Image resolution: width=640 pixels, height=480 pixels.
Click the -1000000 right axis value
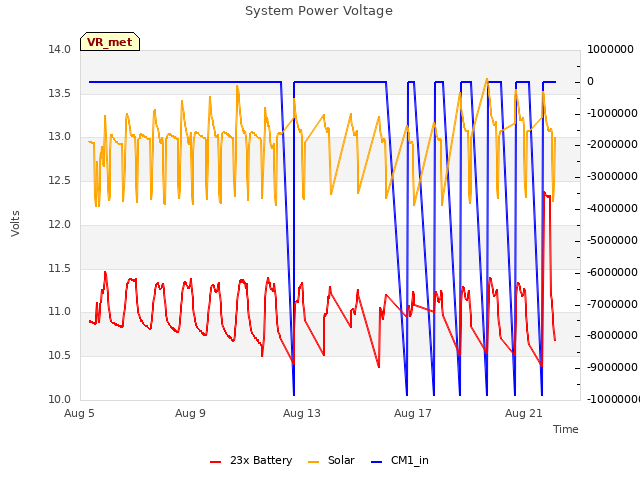coord(612,113)
